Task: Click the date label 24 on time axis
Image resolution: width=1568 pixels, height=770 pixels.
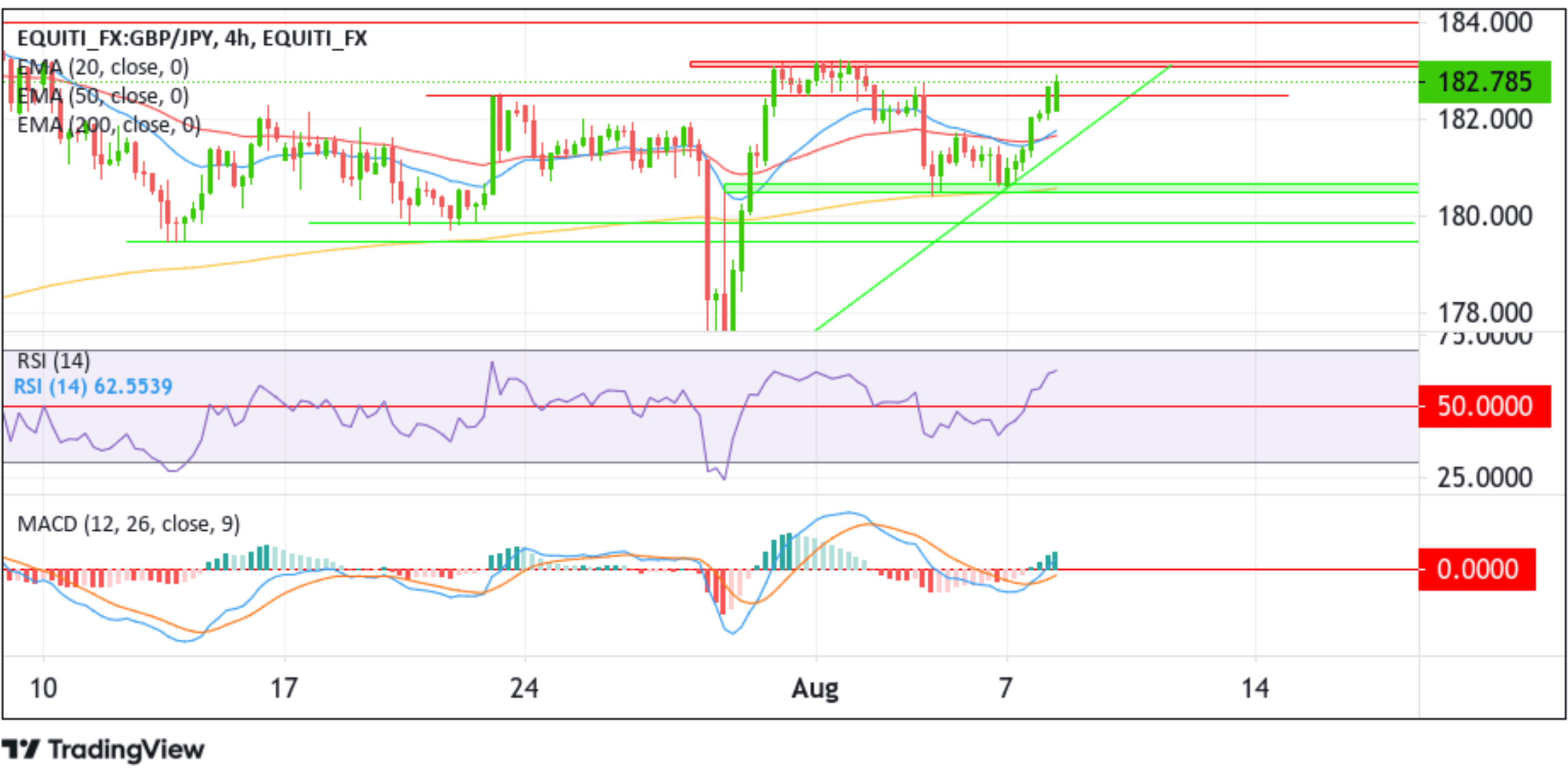Action: tap(524, 689)
